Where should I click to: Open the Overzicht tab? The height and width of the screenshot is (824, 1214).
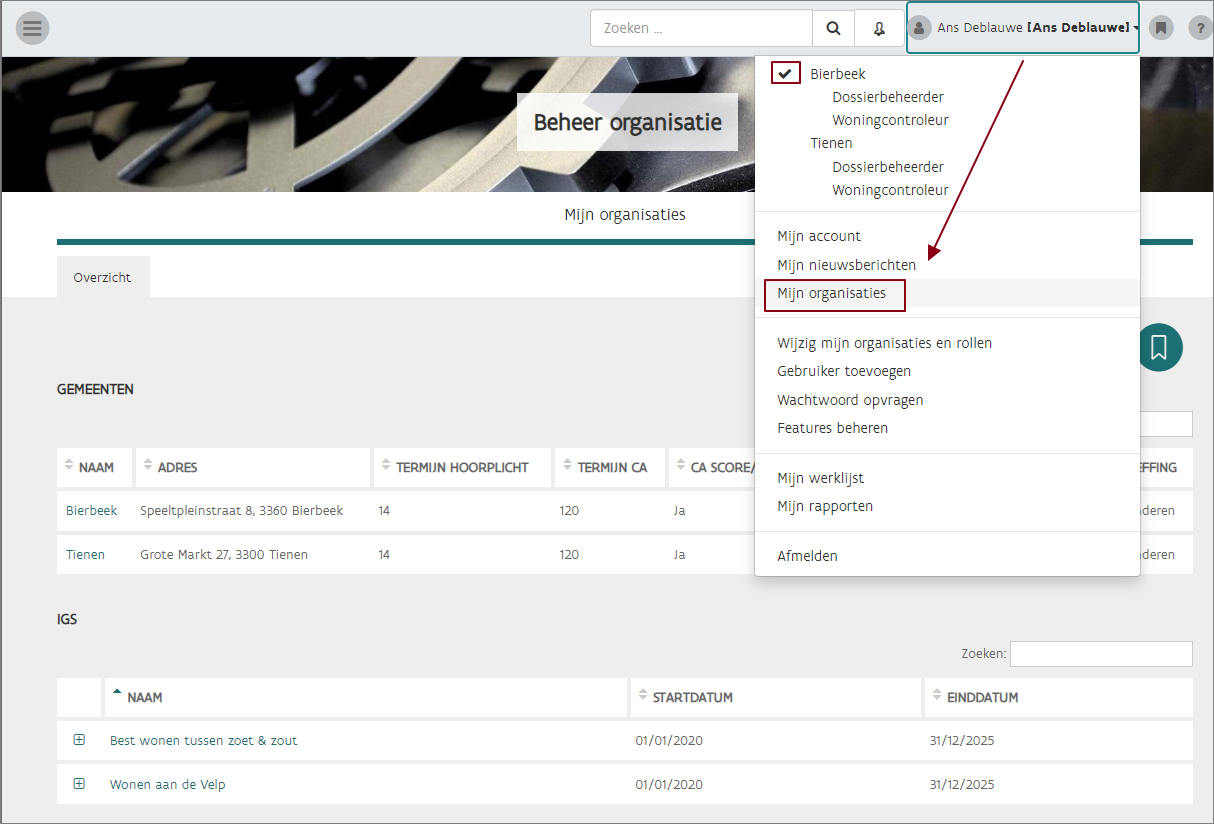[102, 278]
